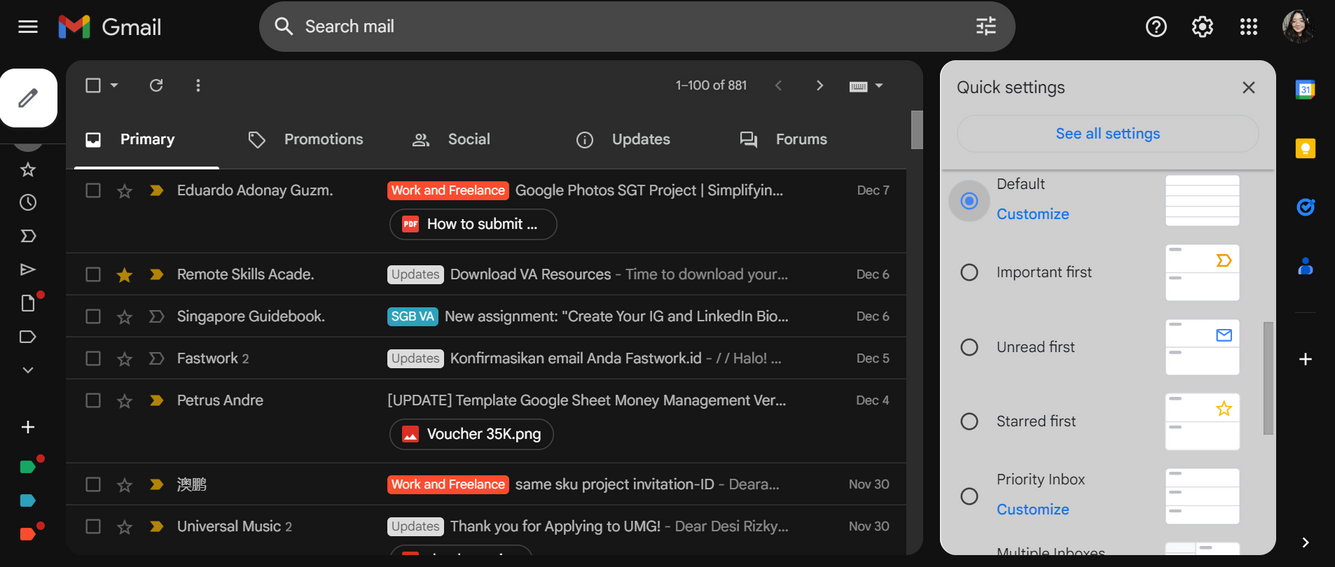Select the Petrus Andre email checkbox
The image size is (1335, 567).
(x=93, y=401)
